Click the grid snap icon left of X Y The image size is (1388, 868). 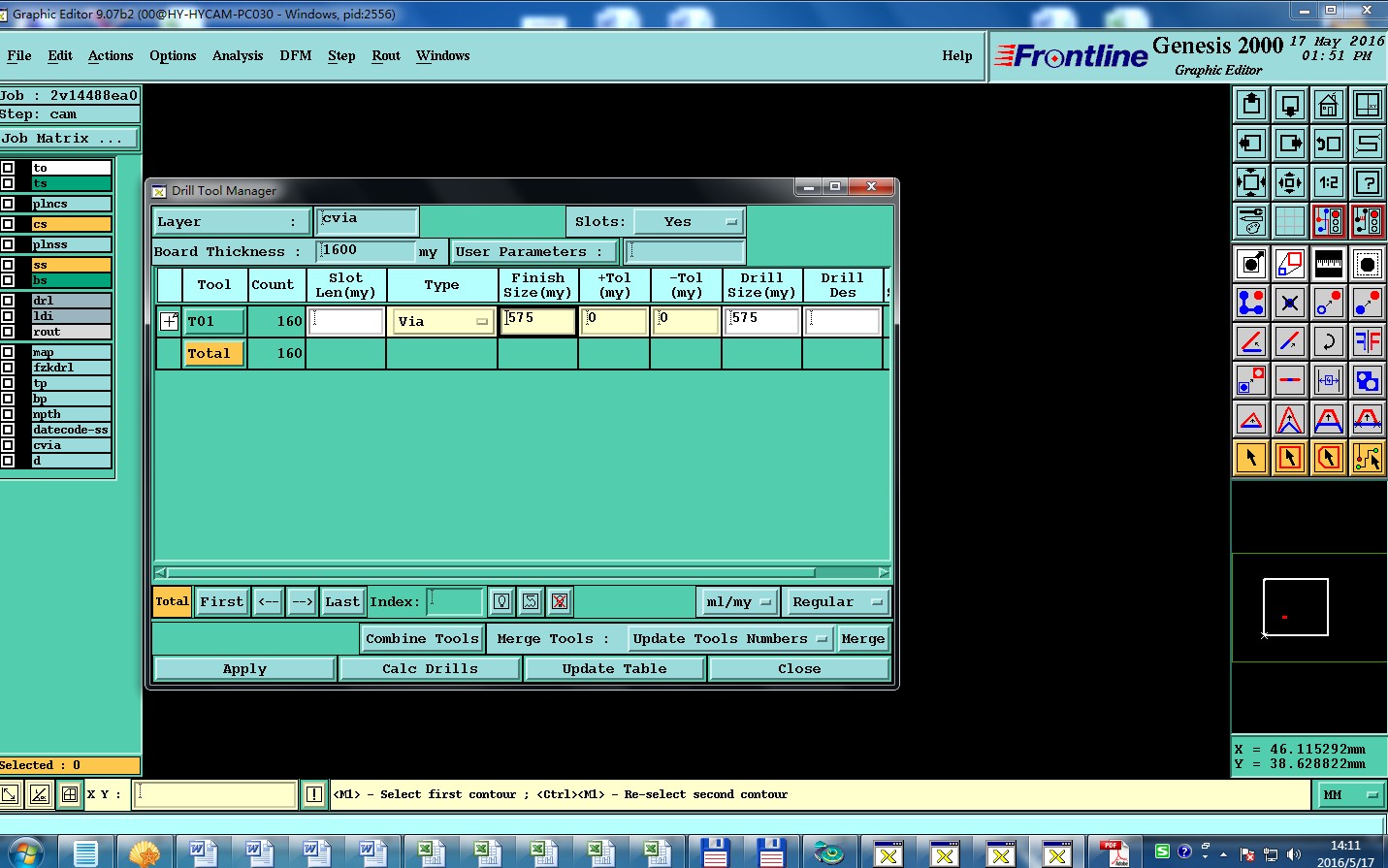[x=70, y=794]
